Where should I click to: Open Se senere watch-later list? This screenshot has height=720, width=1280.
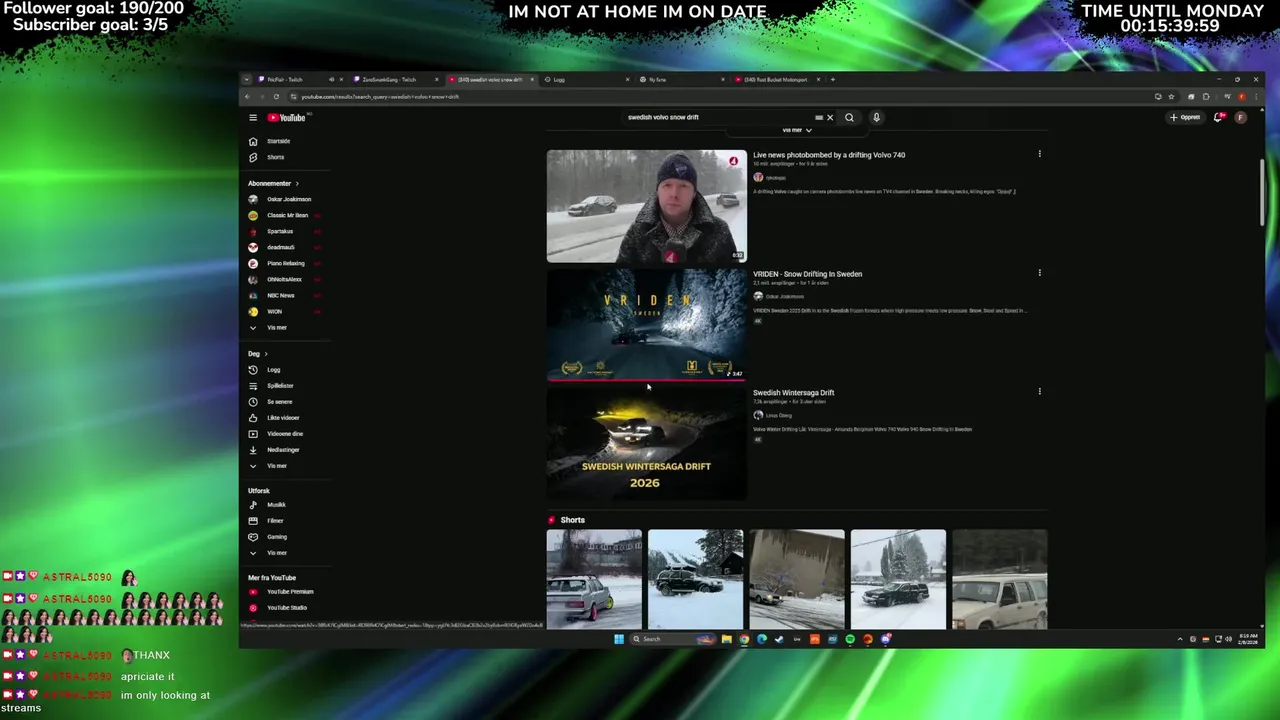(x=279, y=402)
